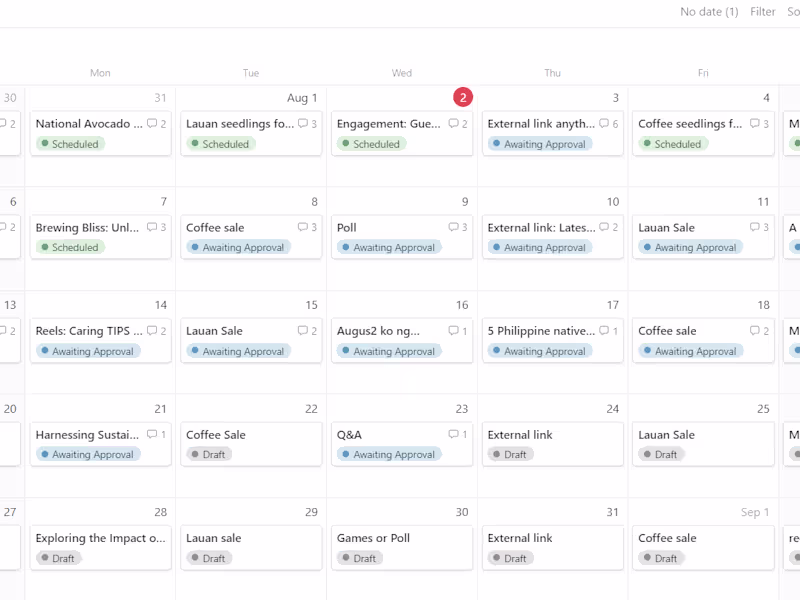Select today's date badge 2
This screenshot has width=800, height=600.
[x=462, y=97]
